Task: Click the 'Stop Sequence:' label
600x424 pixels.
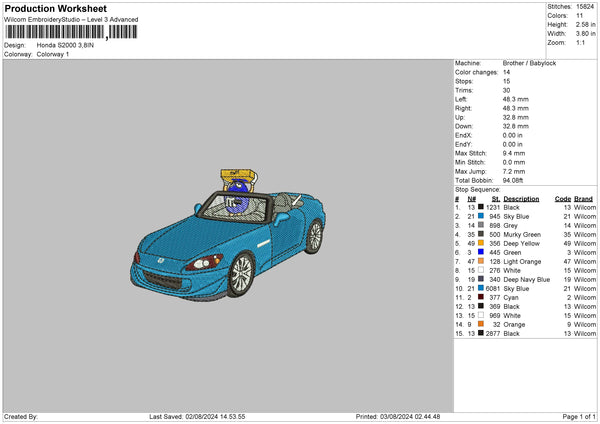Action: [x=478, y=190]
